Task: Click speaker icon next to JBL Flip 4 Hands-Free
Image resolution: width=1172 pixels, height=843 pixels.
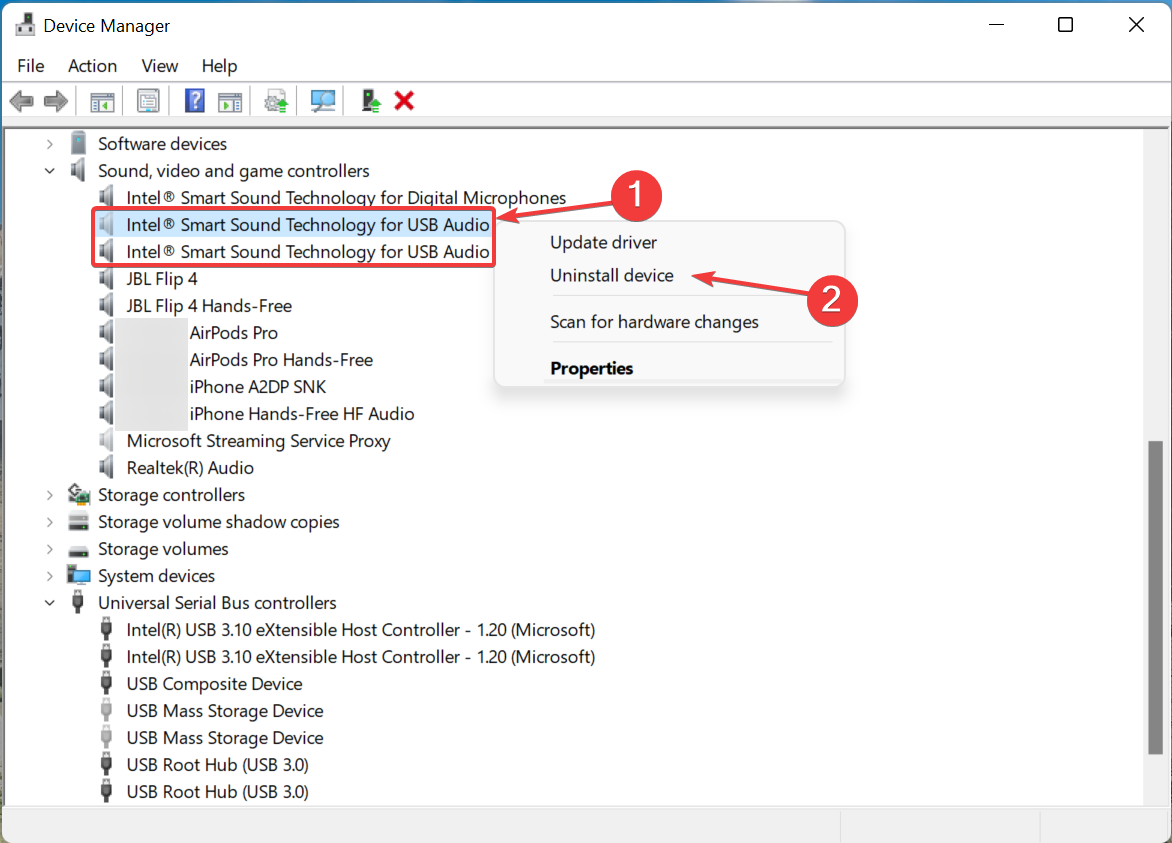Action: 106,305
